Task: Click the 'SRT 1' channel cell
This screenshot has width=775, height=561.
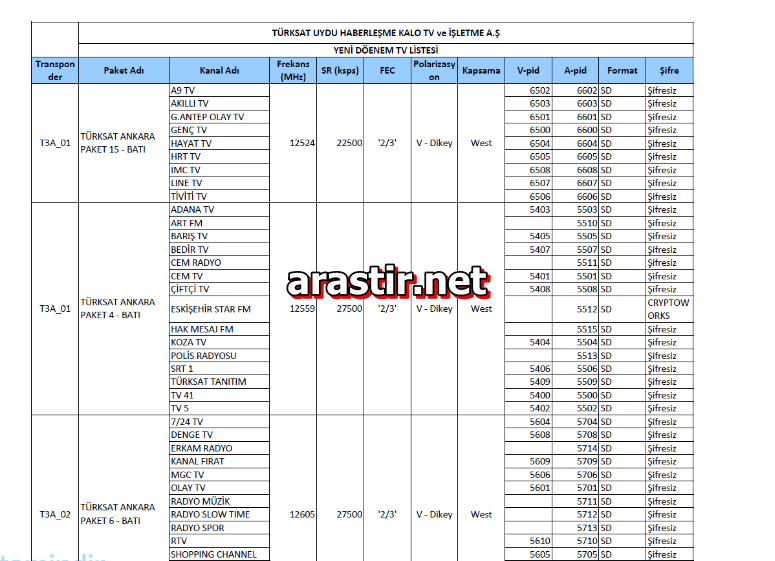Action: coord(219,369)
